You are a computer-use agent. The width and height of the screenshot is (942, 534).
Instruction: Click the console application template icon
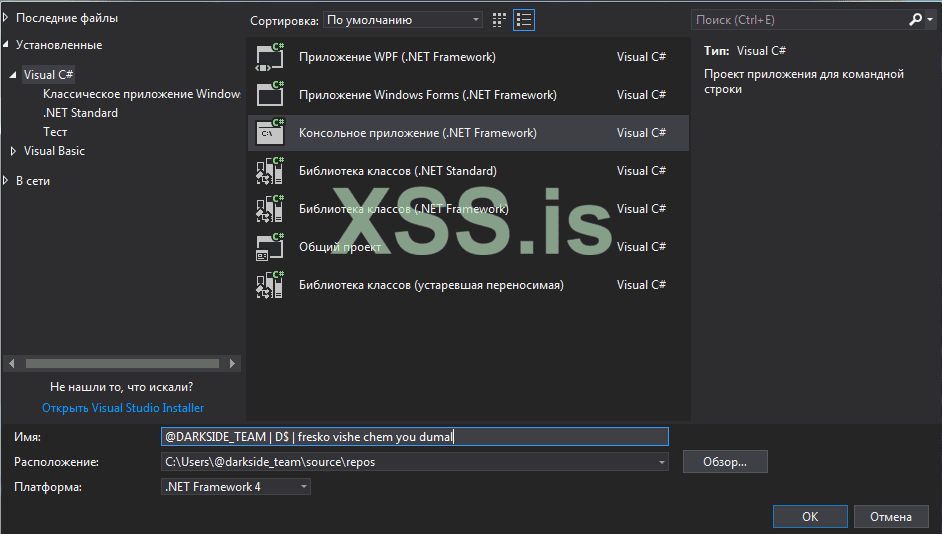(270, 133)
